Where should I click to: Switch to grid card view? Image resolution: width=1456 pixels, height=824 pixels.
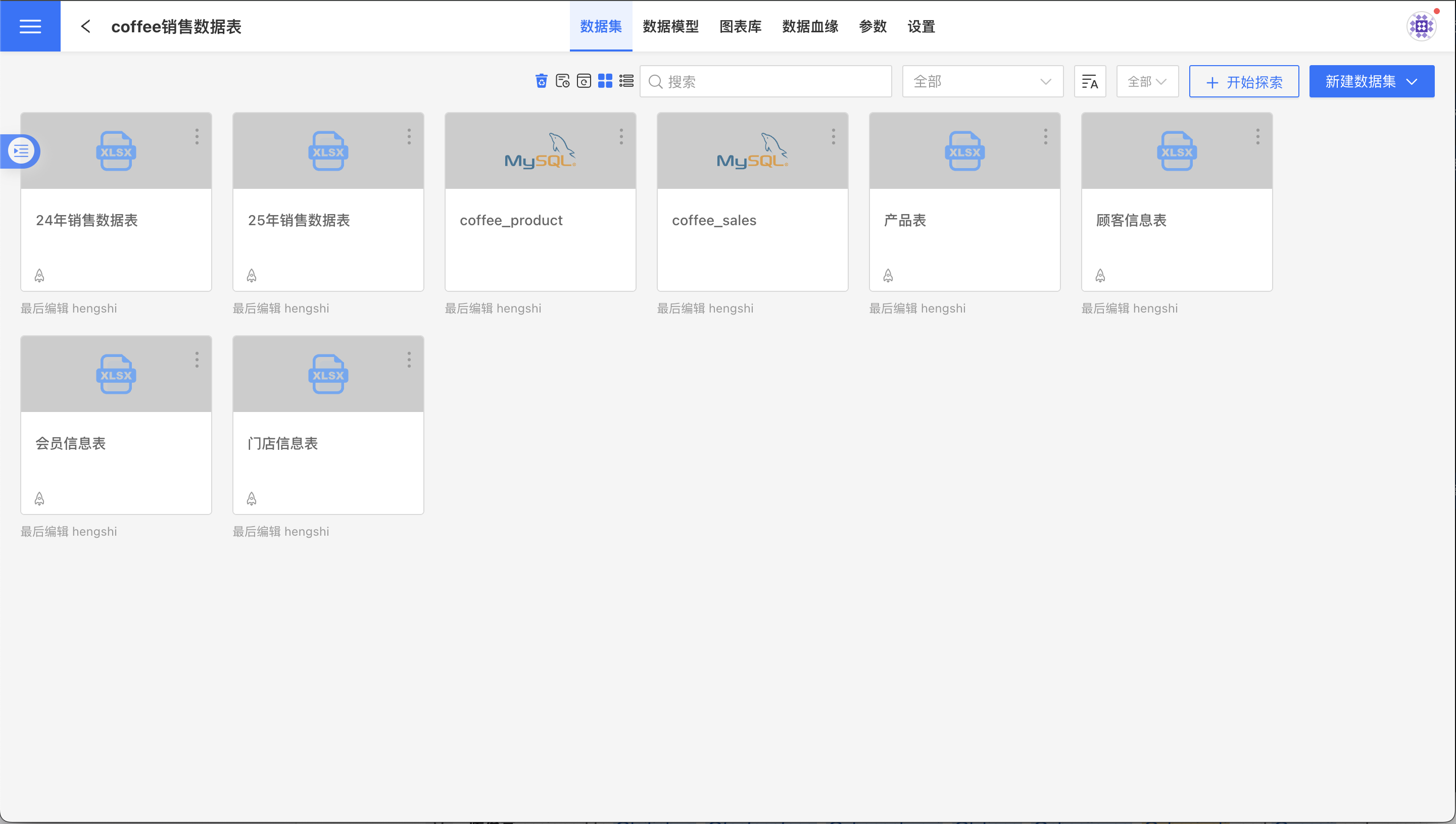coord(605,81)
